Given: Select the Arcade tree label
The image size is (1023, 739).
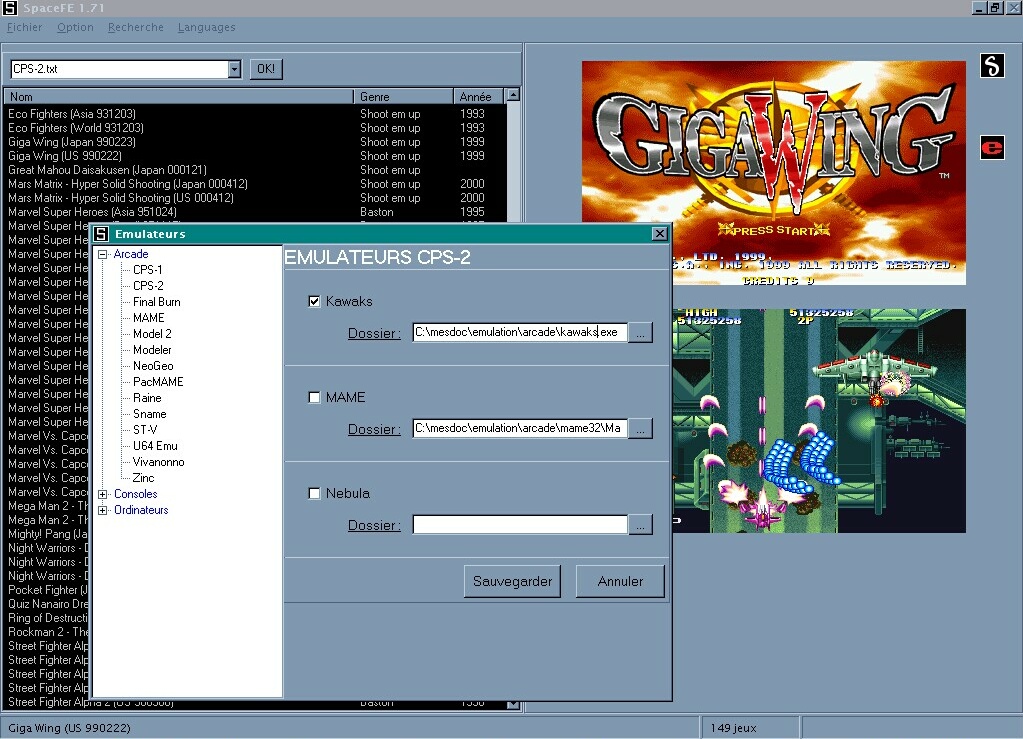Looking at the screenshot, I should [131, 254].
